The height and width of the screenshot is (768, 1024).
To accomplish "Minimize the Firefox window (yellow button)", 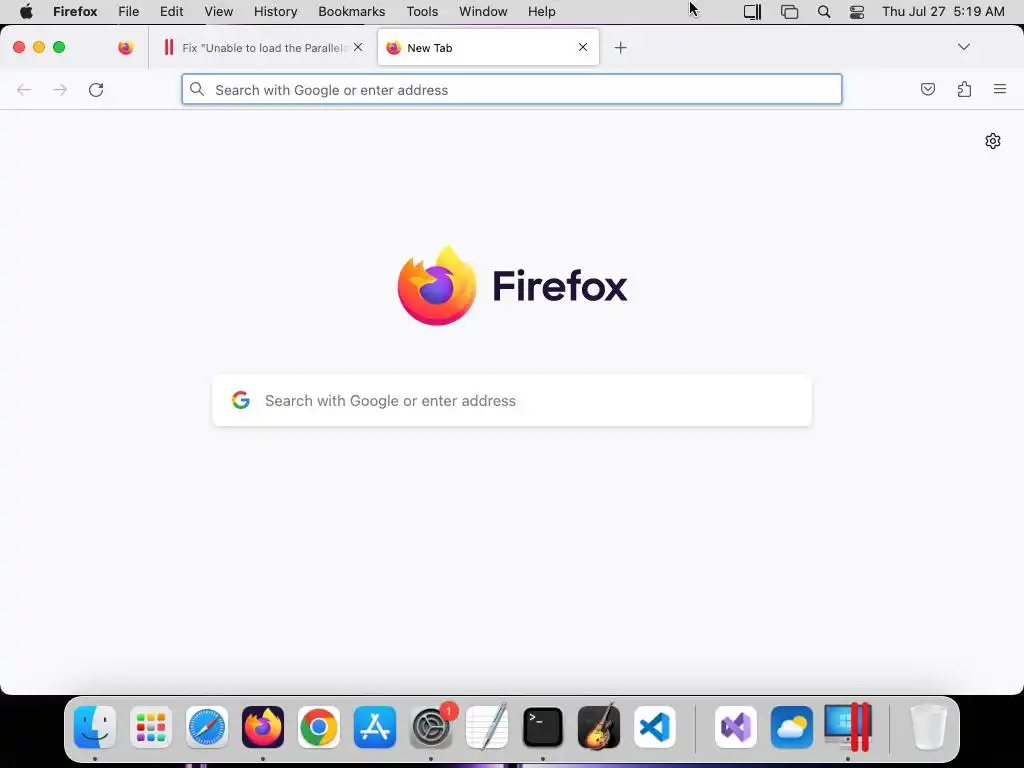I will [x=39, y=47].
